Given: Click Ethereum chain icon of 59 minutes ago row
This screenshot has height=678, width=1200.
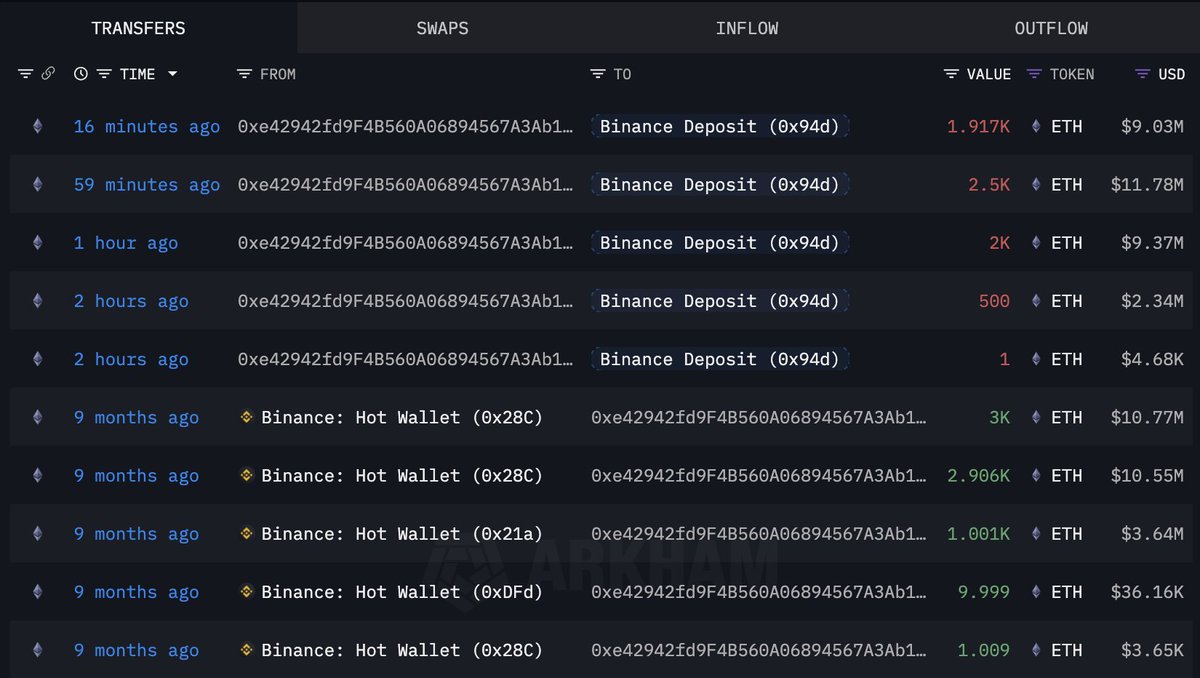Looking at the screenshot, I should pyautogui.click(x=38, y=184).
